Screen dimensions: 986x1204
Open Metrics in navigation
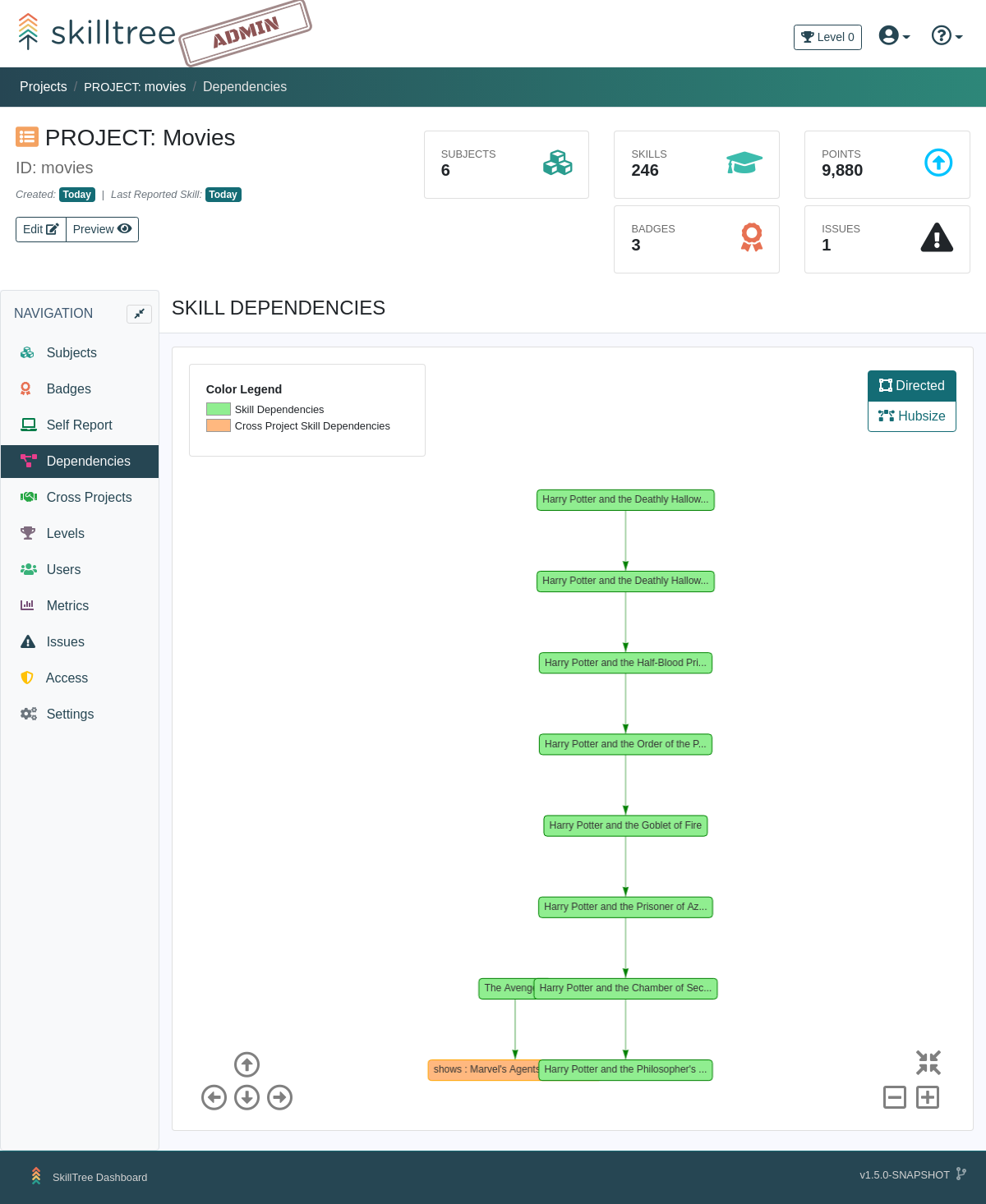click(x=80, y=606)
